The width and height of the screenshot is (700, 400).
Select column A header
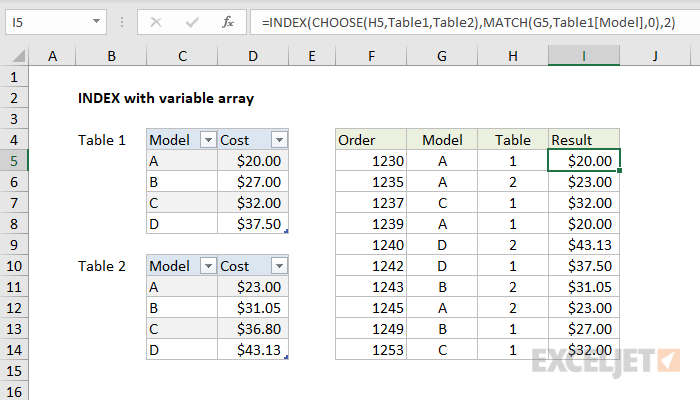pyautogui.click(x=53, y=56)
